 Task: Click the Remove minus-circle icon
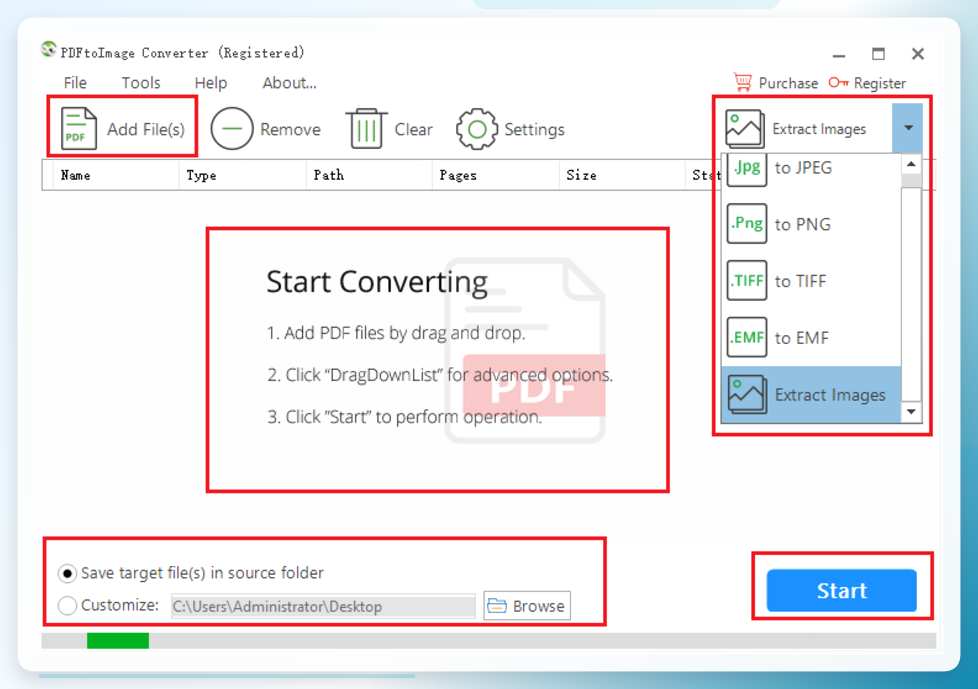(231, 129)
